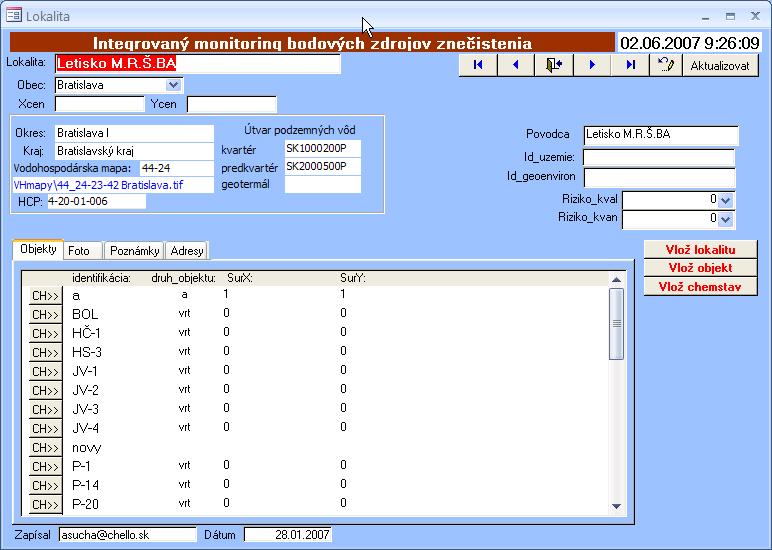This screenshot has width=772, height=550.
Task: Click the HCP field 4-20-01-006
Action: pyautogui.click(x=96, y=201)
